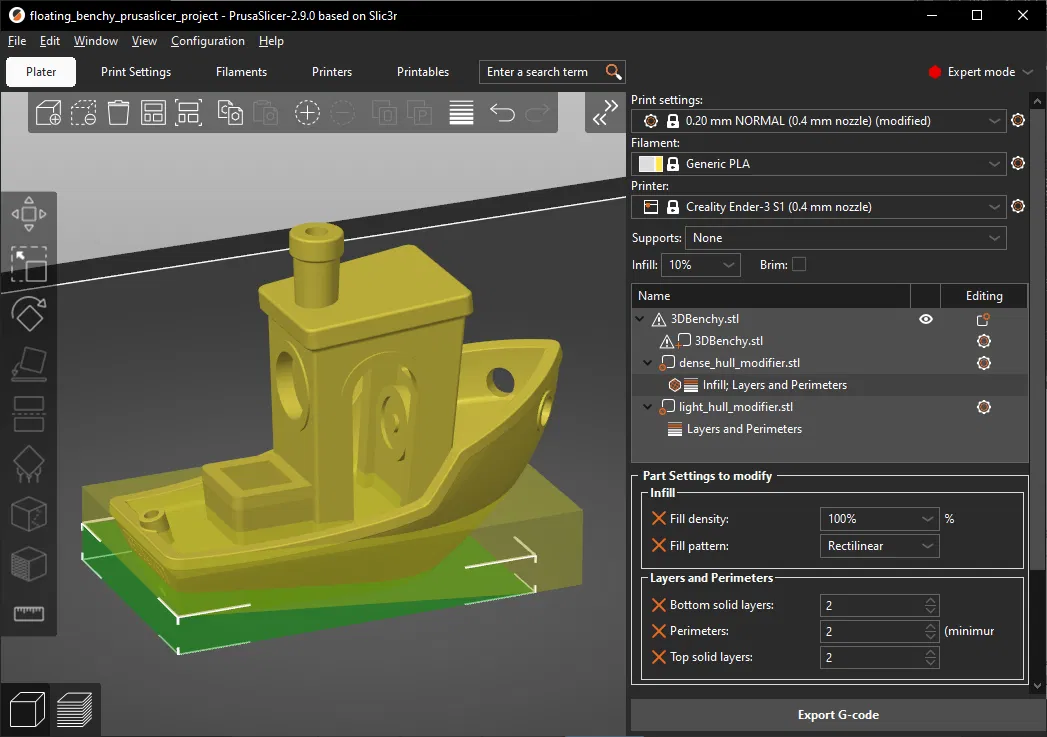Viewport: 1047px width, 737px height.
Task: Click the search magnifier icon
Action: click(x=613, y=71)
